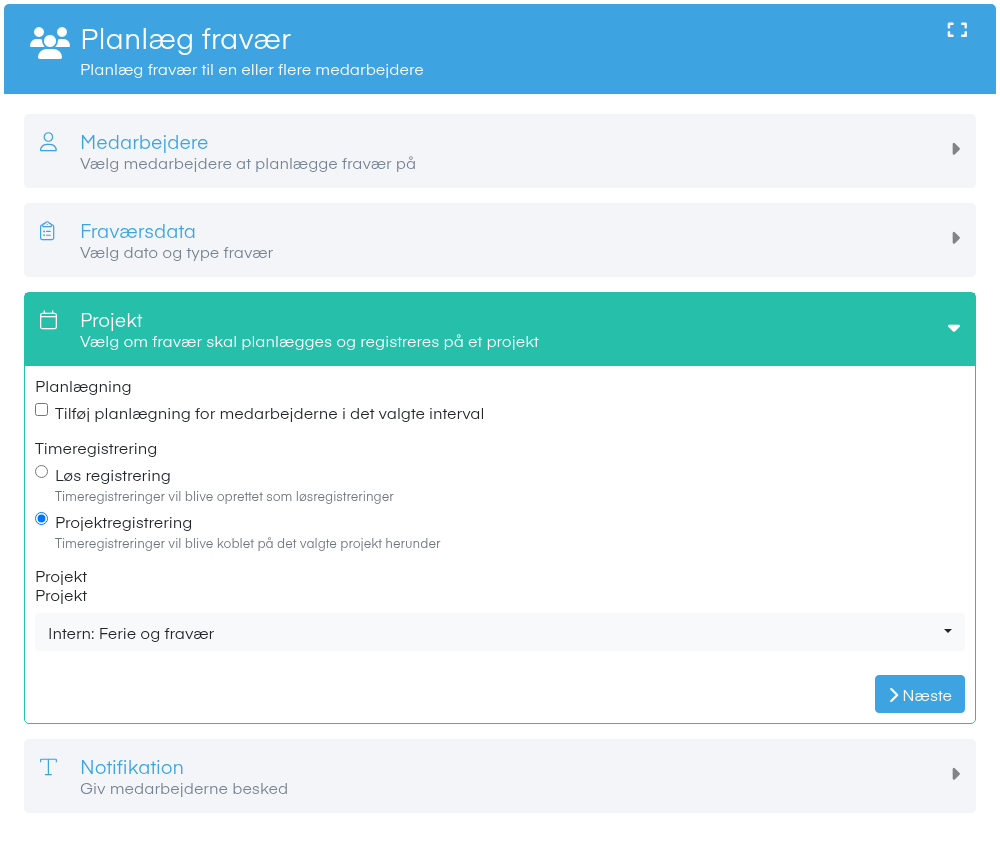Image resolution: width=1000 pixels, height=852 pixels.
Task: Click the calendar icon in the Projekt header
Action: 48,320
